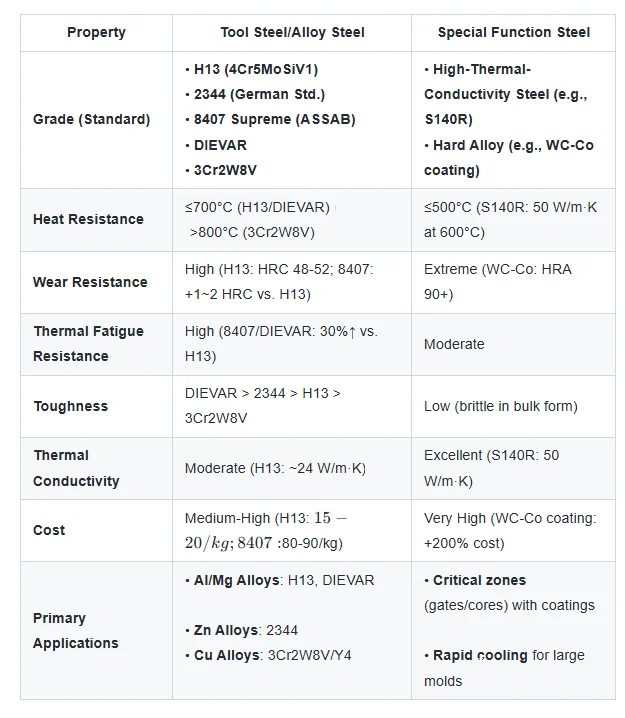The image size is (625, 718).
Task: Click the "H13 (4Cr5MoSiV1)" bullet item
Action: pyautogui.click(x=251, y=69)
